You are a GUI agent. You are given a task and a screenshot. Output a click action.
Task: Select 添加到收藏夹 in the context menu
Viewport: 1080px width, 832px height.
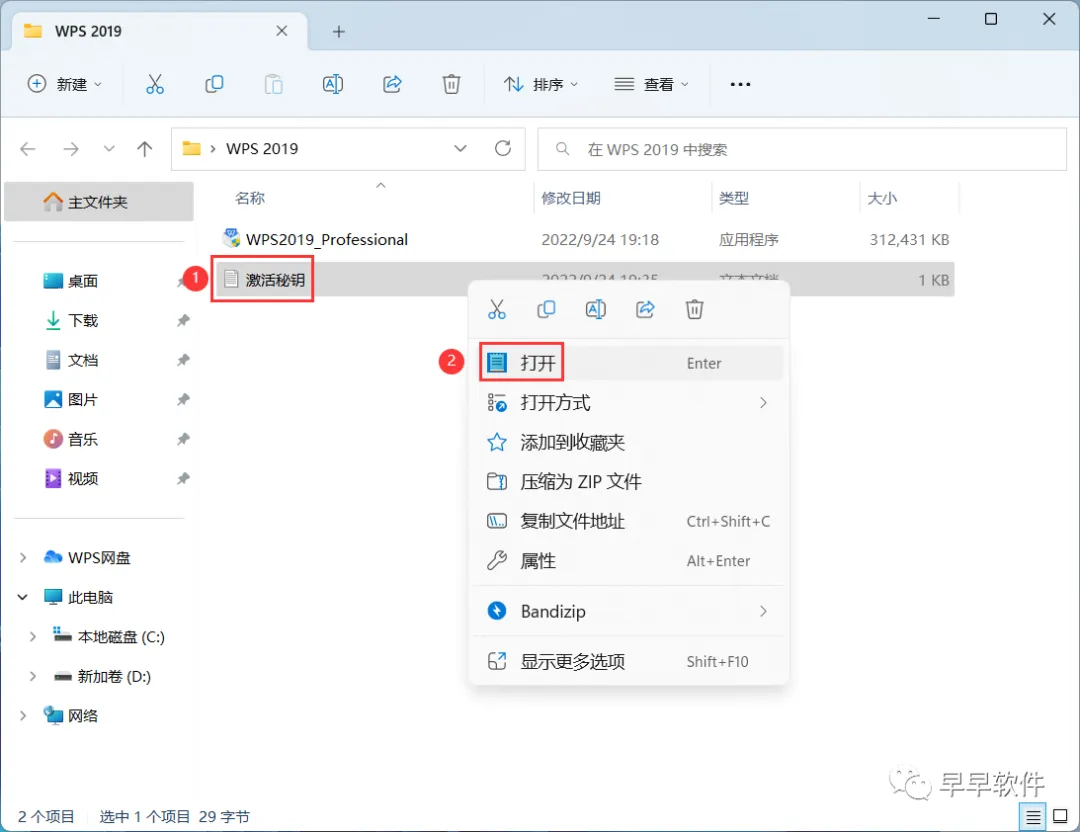coord(629,442)
